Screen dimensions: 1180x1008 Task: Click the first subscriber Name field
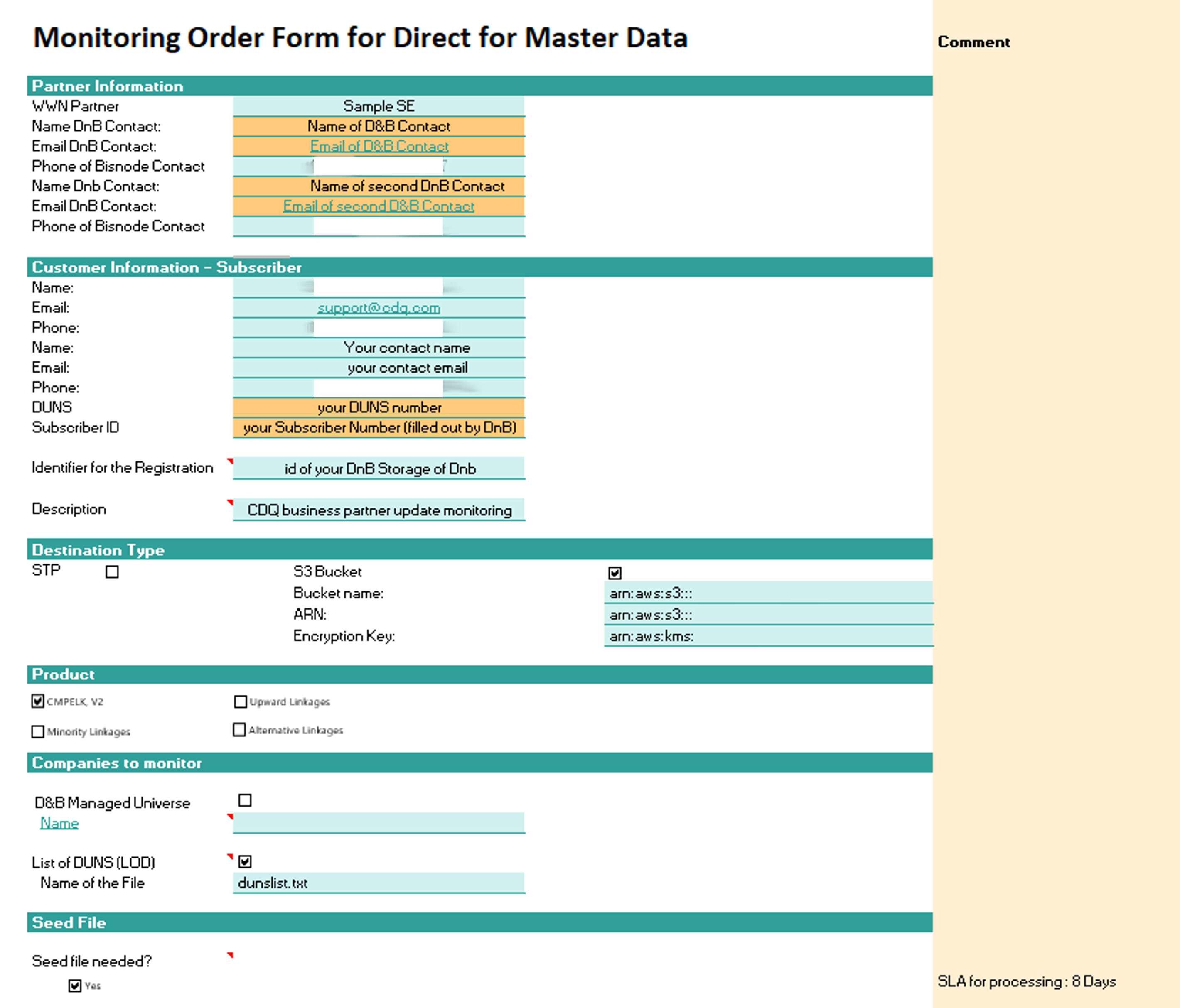click(x=379, y=287)
